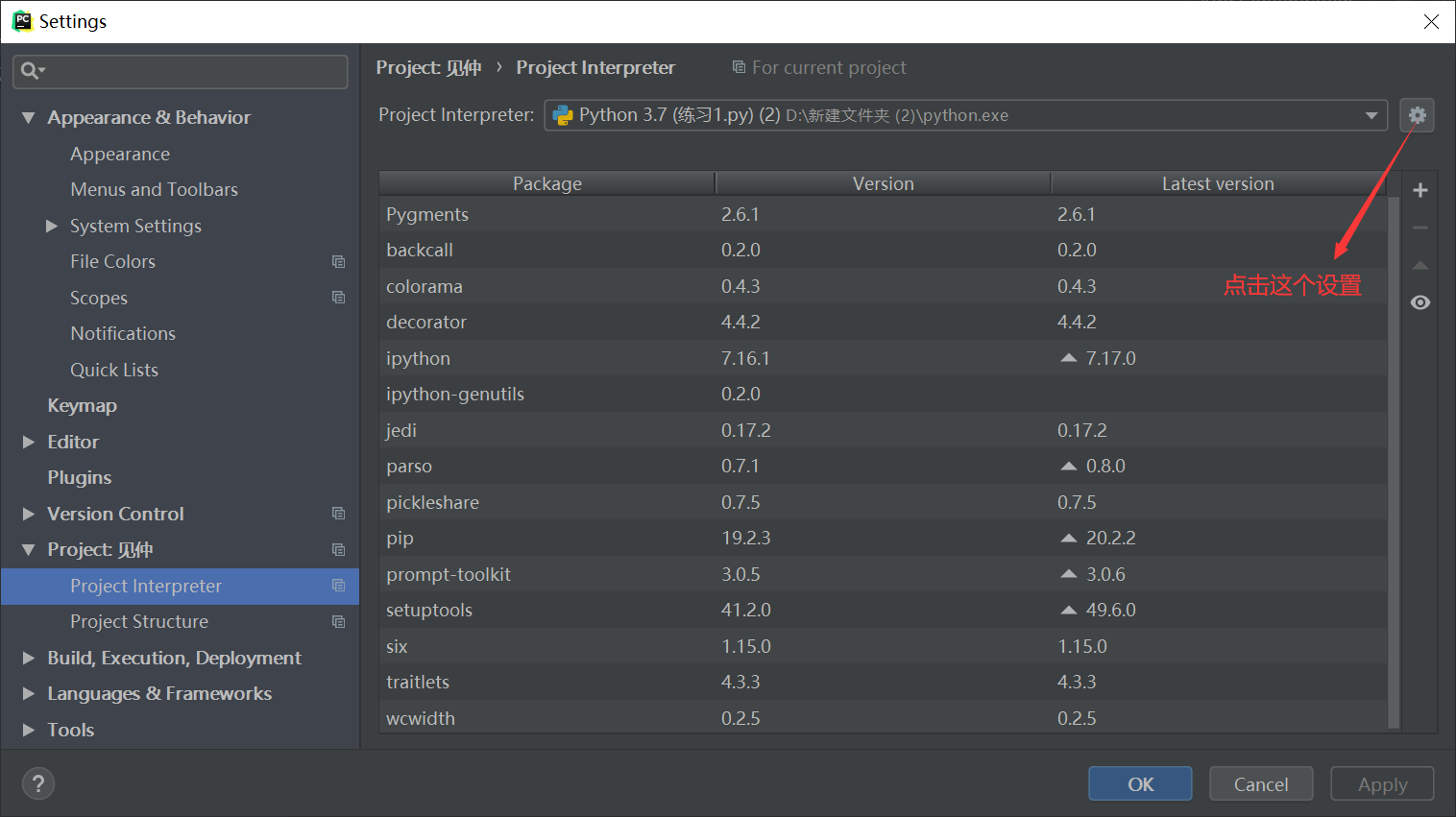This screenshot has height=817, width=1456.
Task: Click the Python logo in interpreter field
Action: (563, 115)
